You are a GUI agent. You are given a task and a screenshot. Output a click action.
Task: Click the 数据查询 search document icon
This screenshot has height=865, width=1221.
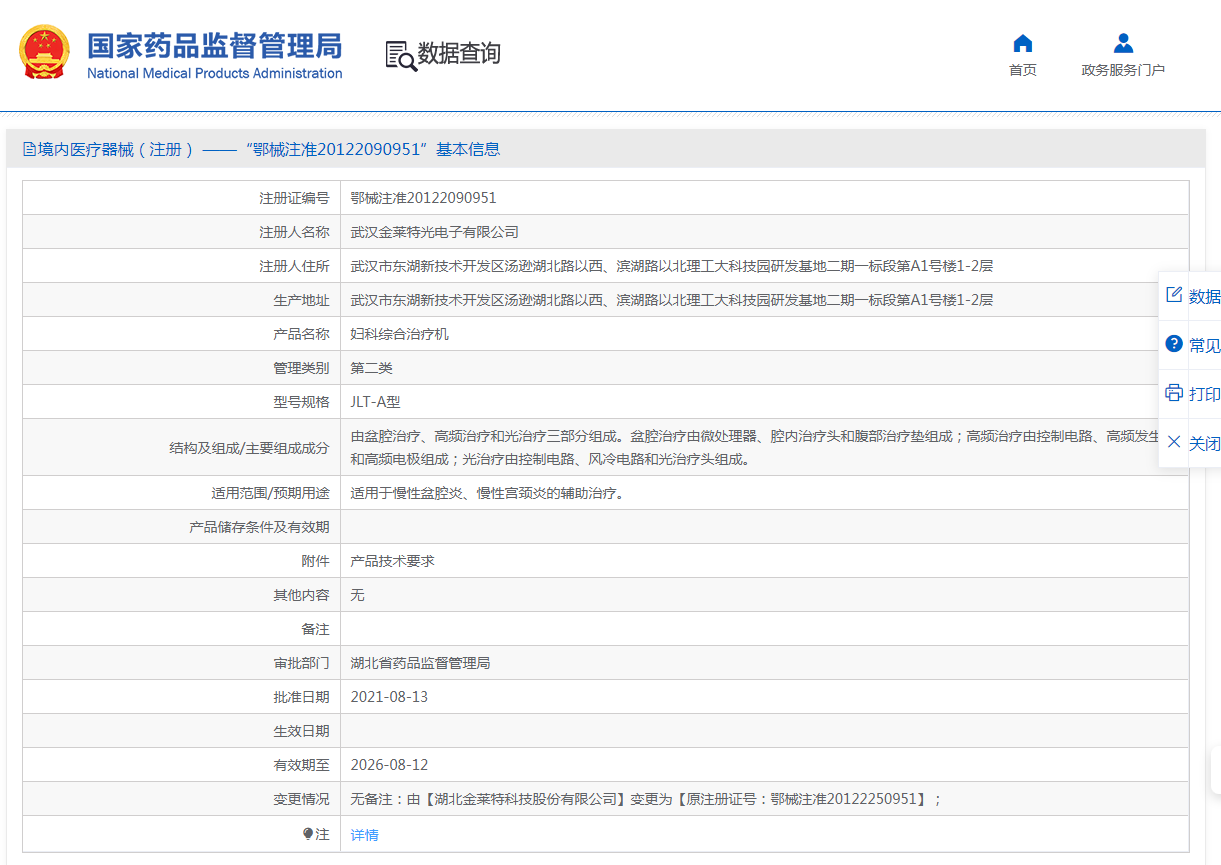click(x=401, y=55)
